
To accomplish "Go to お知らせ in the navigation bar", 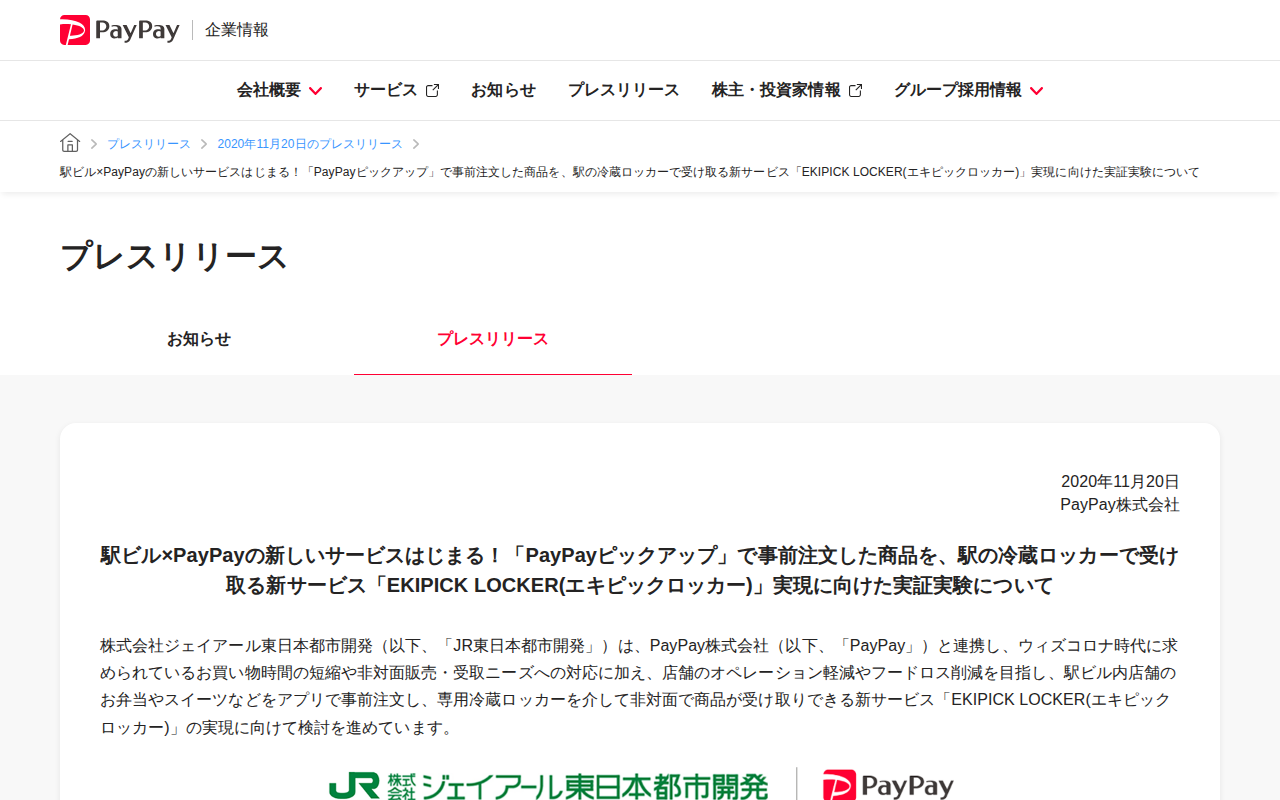I will coord(503,90).
